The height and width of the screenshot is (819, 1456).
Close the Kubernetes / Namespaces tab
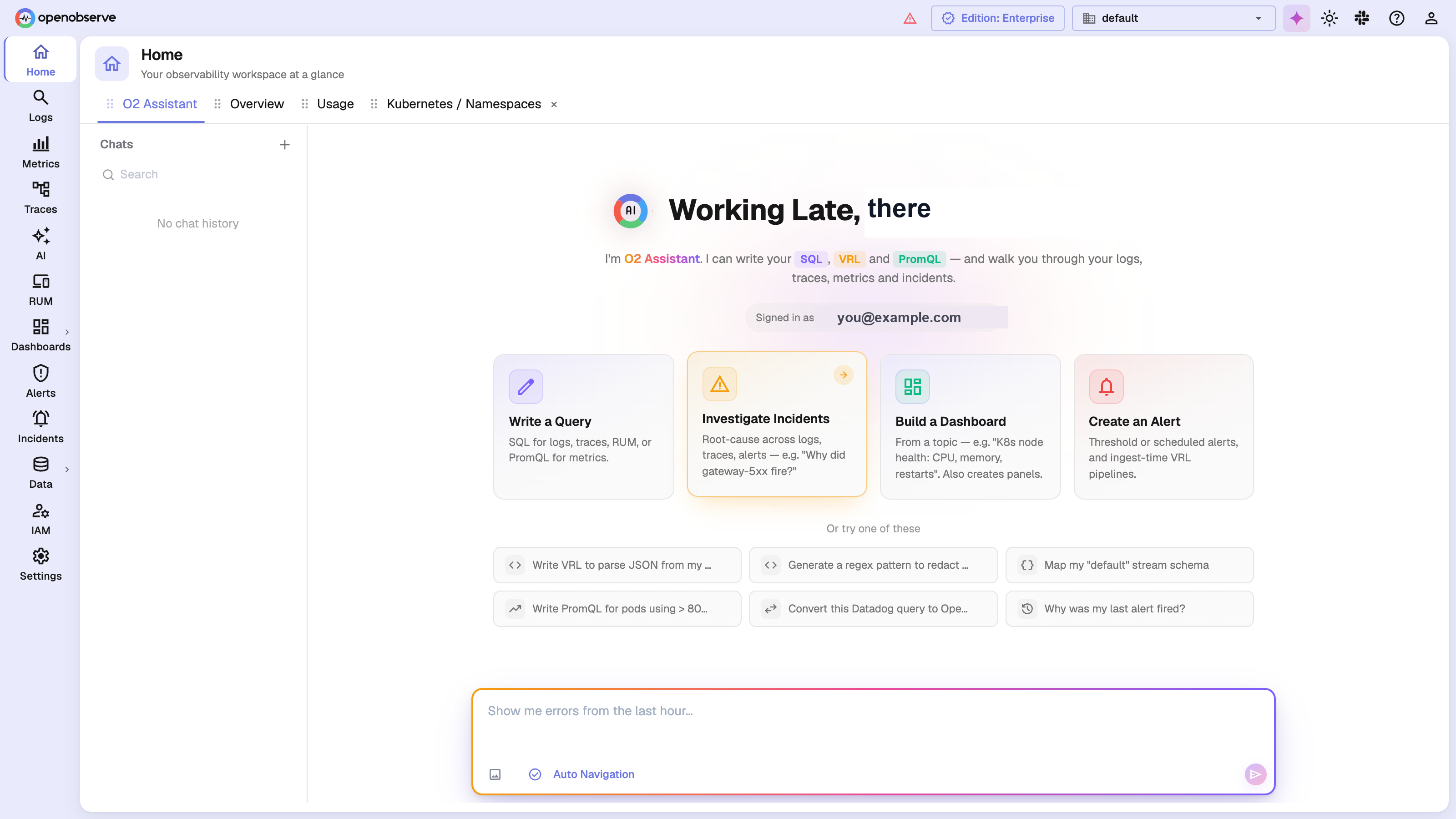(x=554, y=105)
